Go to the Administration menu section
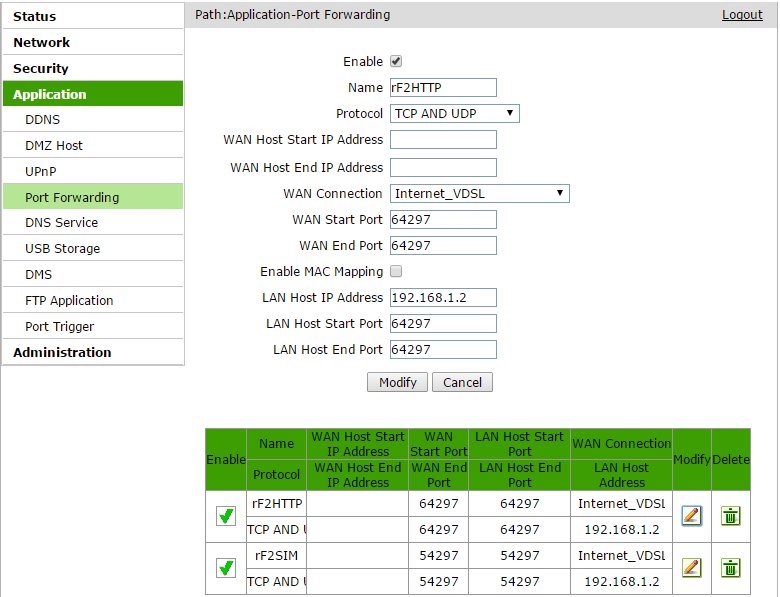The width and height of the screenshot is (780, 597). [62, 352]
